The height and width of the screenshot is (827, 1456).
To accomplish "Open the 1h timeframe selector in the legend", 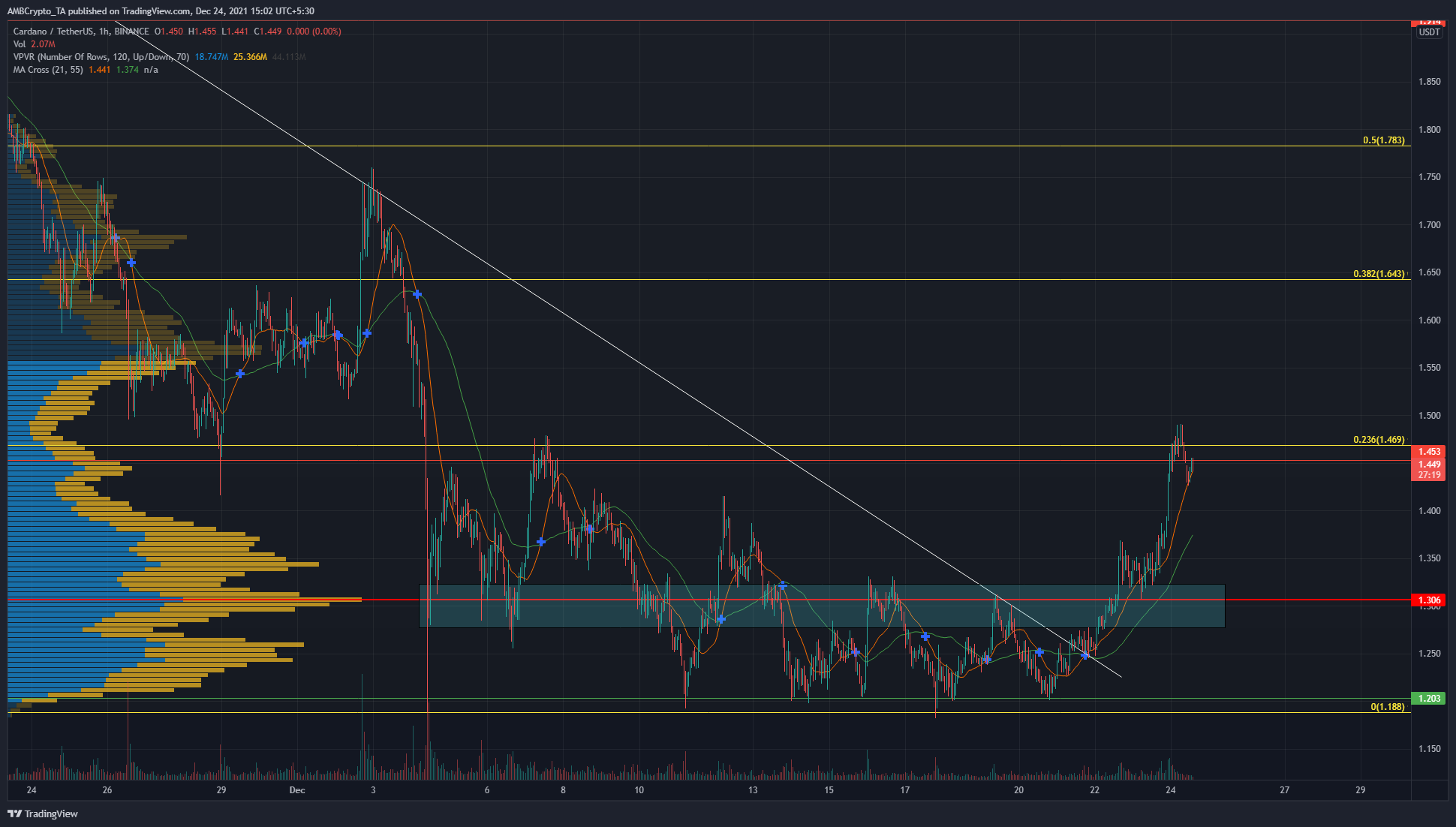I will point(103,32).
